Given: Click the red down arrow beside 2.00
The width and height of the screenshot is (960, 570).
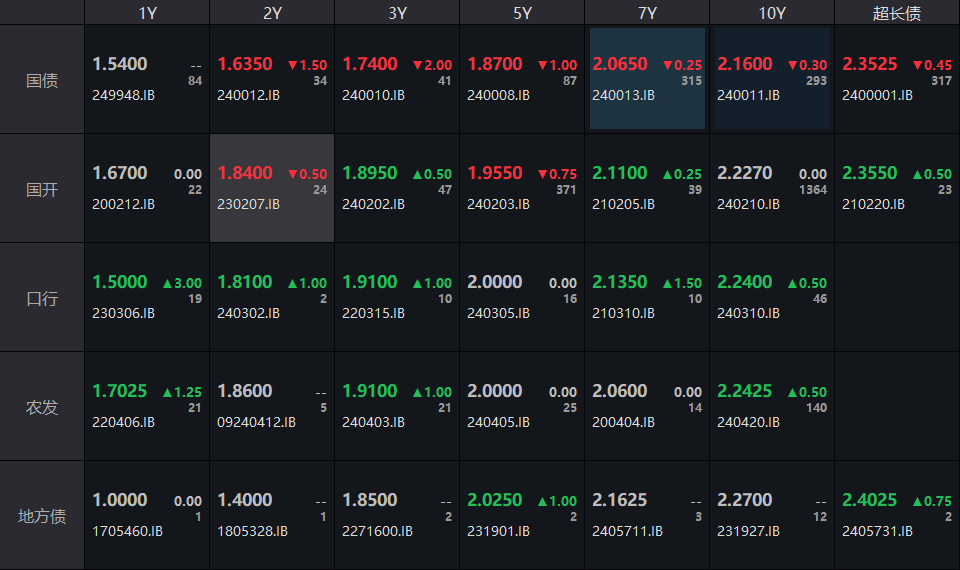Looking at the screenshot, I should pos(418,65).
